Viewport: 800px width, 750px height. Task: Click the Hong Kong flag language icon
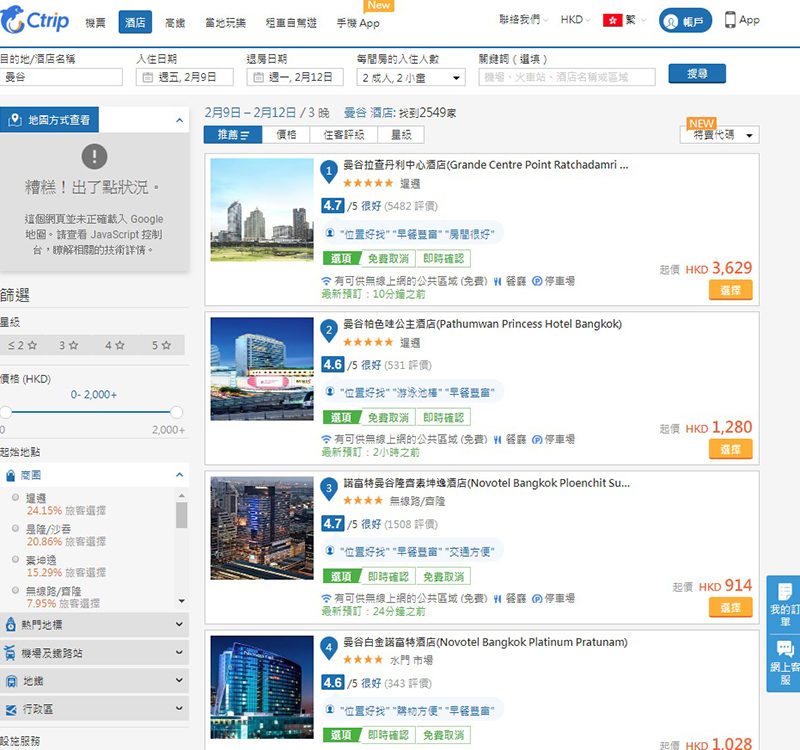(x=612, y=20)
